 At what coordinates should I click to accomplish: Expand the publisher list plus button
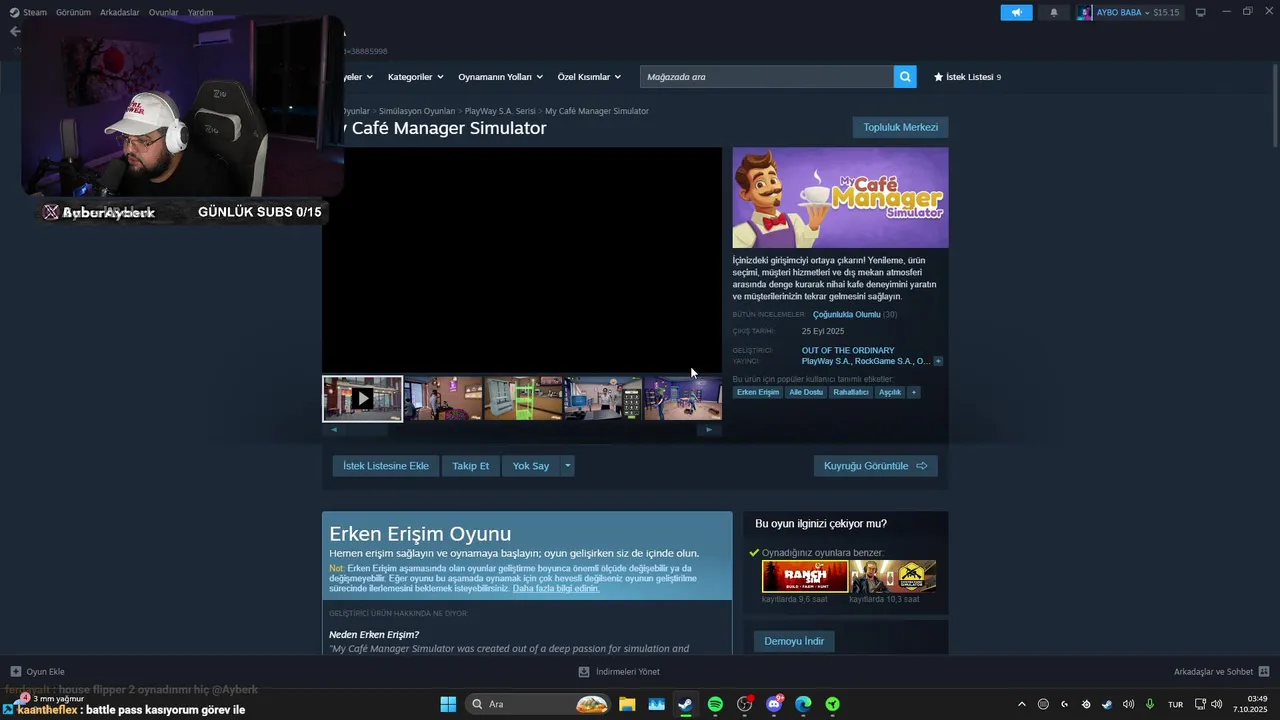[938, 361]
